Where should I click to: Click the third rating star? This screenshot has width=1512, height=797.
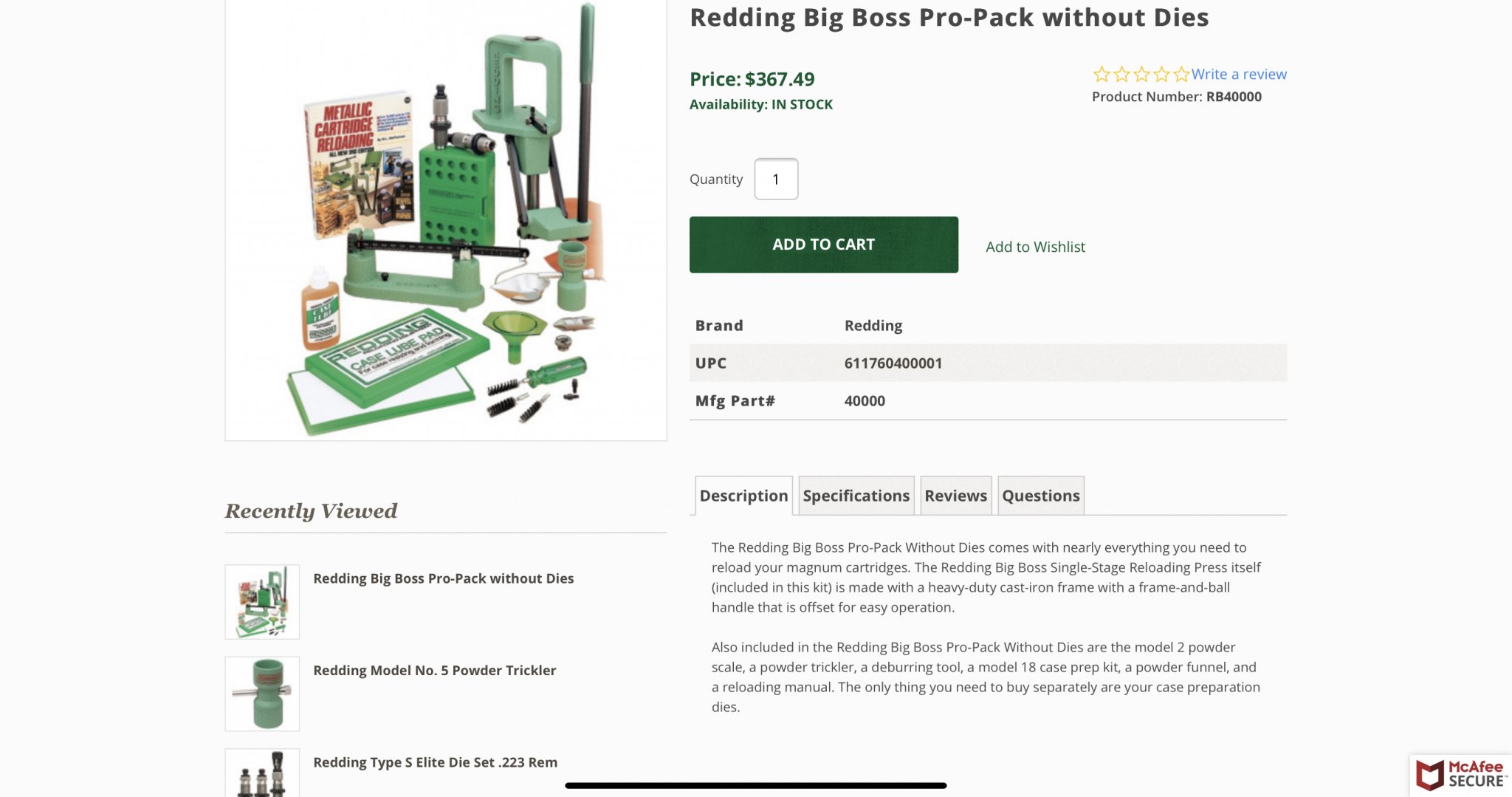pyautogui.click(x=1141, y=75)
